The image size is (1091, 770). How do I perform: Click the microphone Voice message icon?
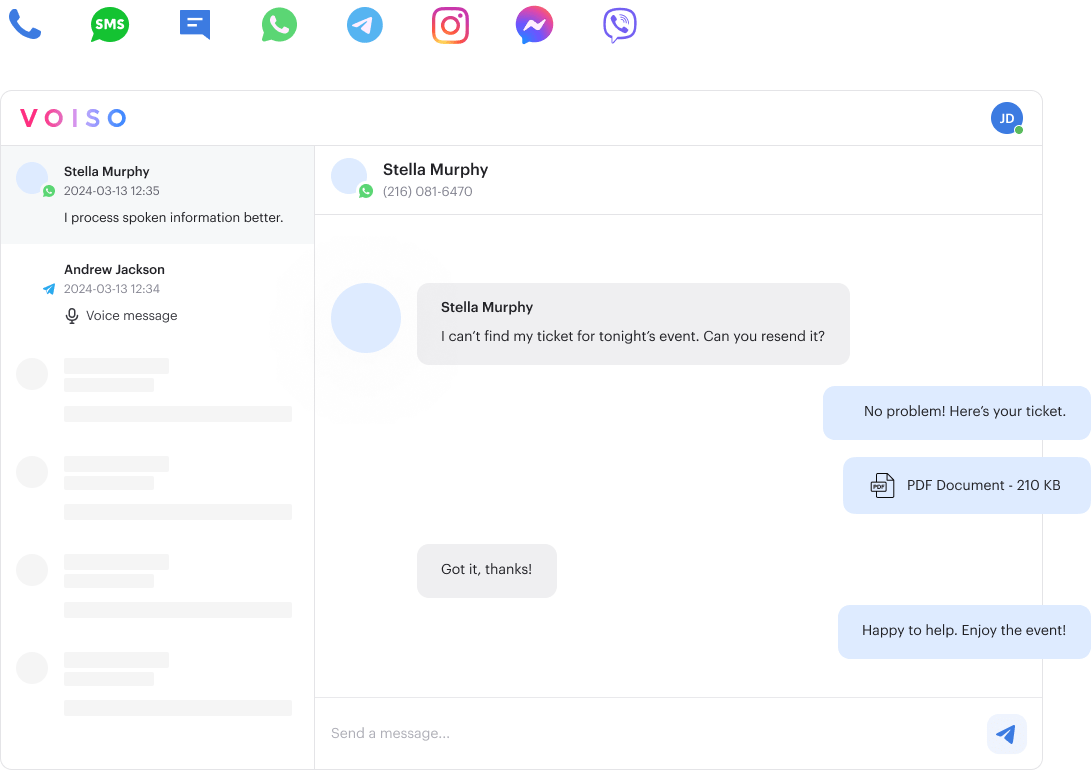[x=72, y=316]
